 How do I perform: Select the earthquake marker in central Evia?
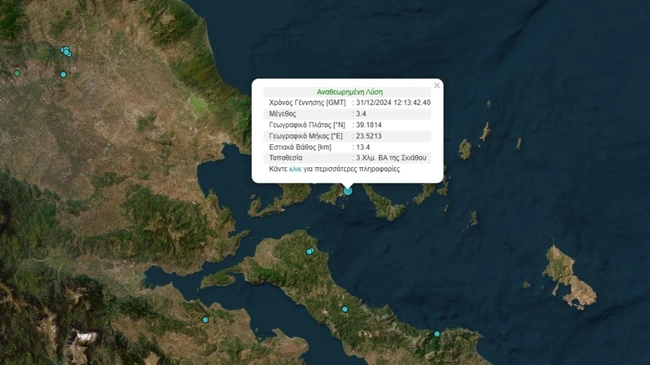click(x=345, y=309)
